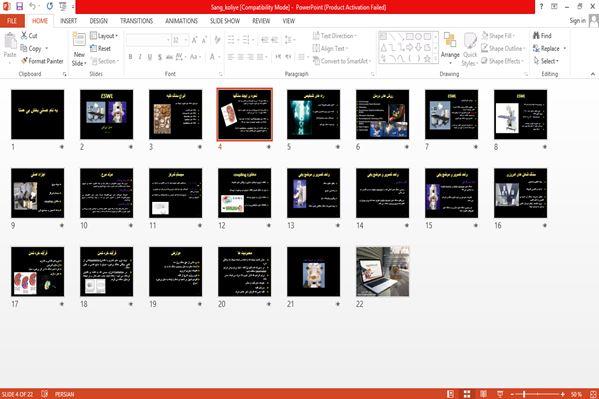Switch to Reading View in status bar
The height and width of the screenshot is (399, 599).
point(483,394)
